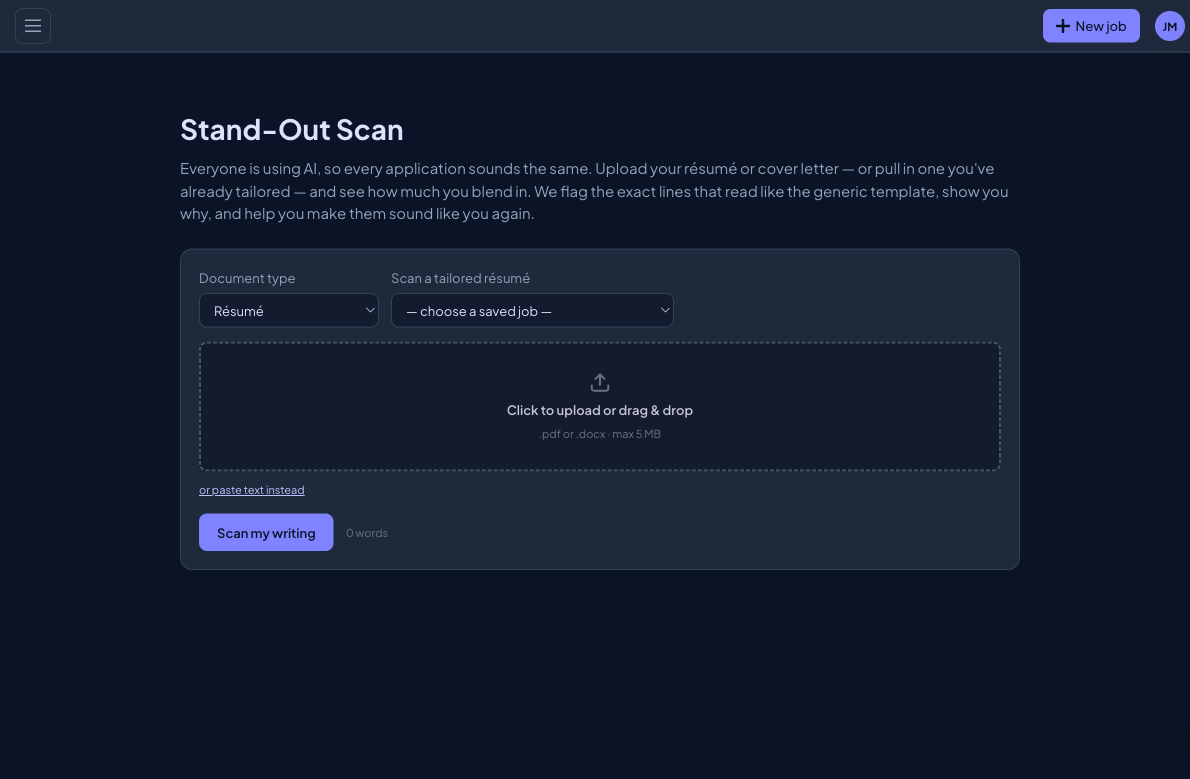The height and width of the screenshot is (779, 1190).
Task: Click the Stand-Out Scan heading
Action: 291,130
